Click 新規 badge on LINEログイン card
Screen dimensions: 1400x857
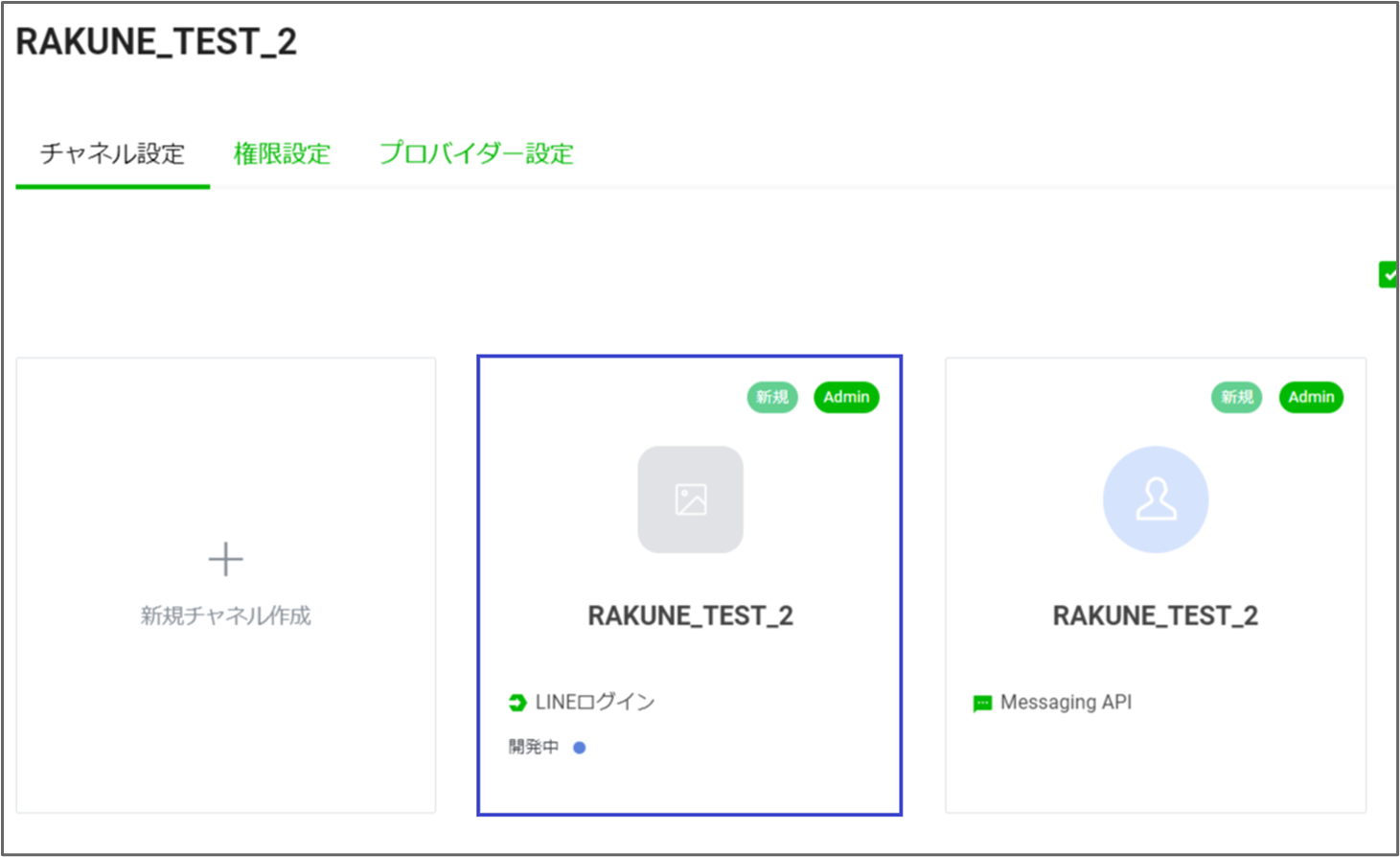pos(772,397)
